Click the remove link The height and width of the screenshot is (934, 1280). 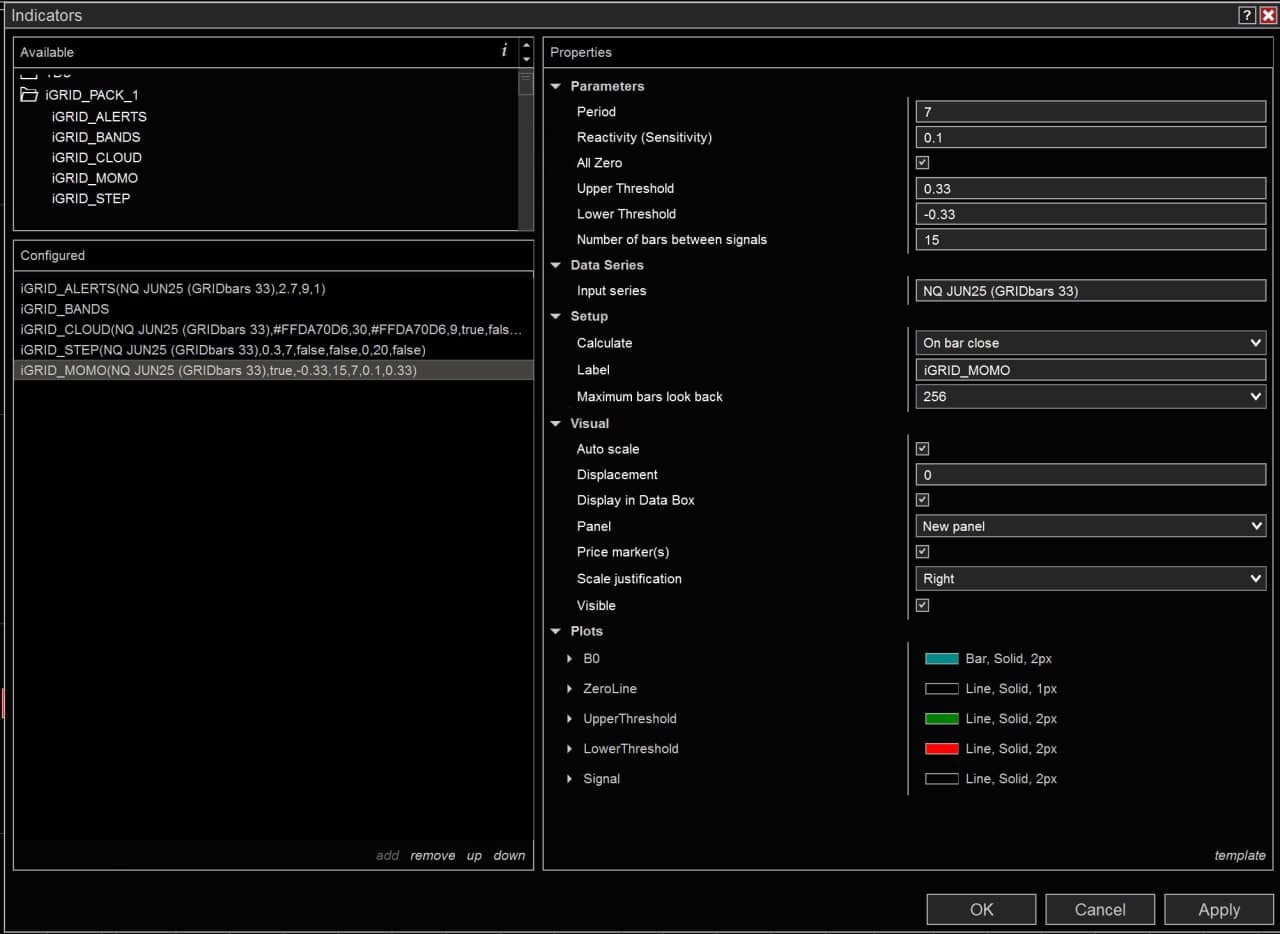pos(432,856)
